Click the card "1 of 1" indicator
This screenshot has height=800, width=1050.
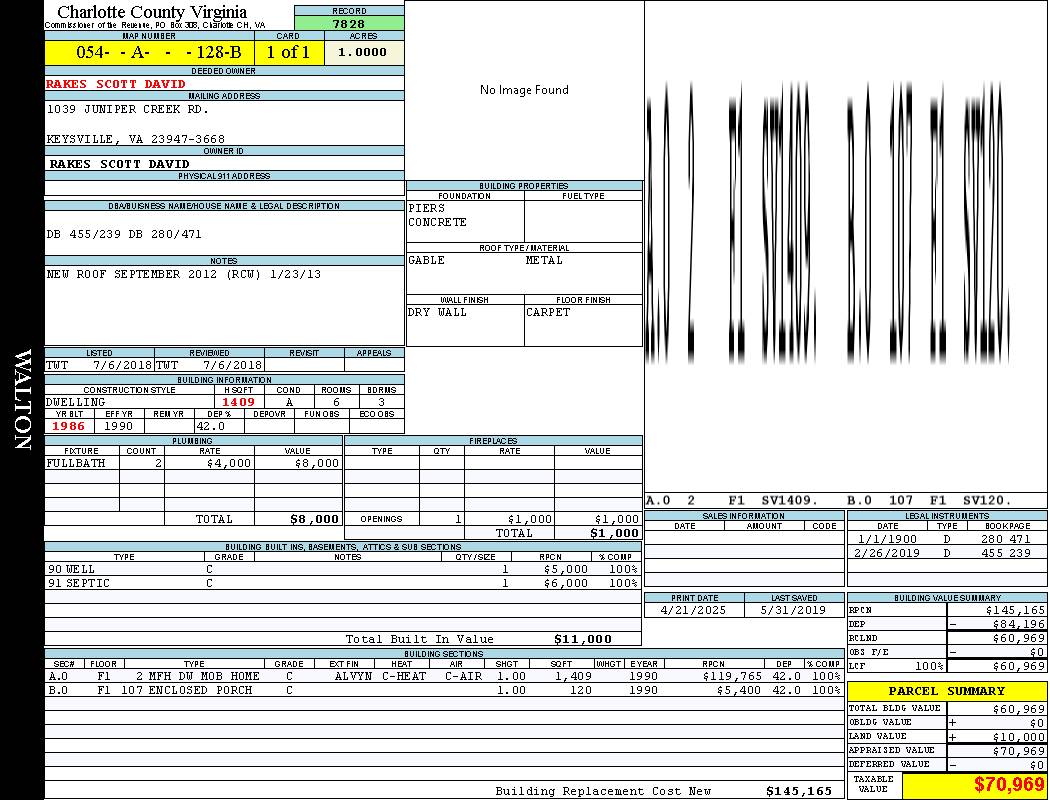coord(288,52)
